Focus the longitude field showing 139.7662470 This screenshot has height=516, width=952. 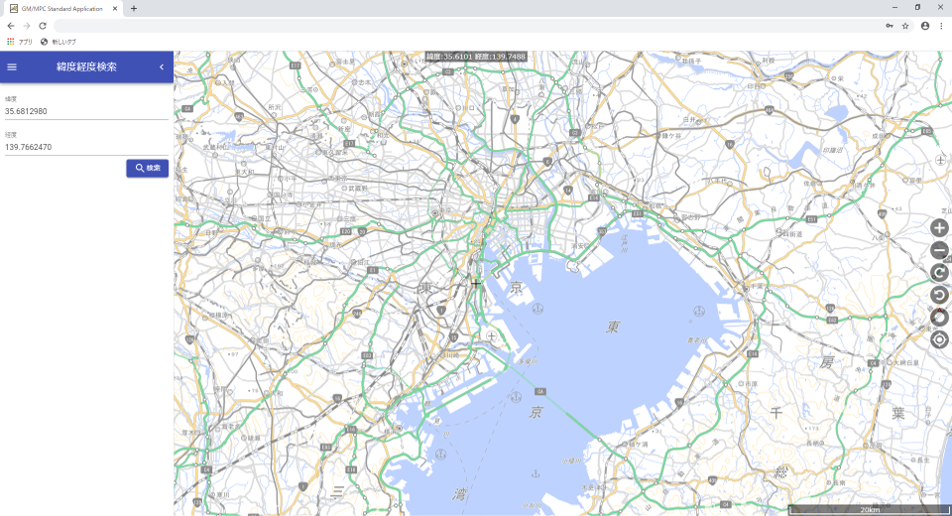(85, 147)
